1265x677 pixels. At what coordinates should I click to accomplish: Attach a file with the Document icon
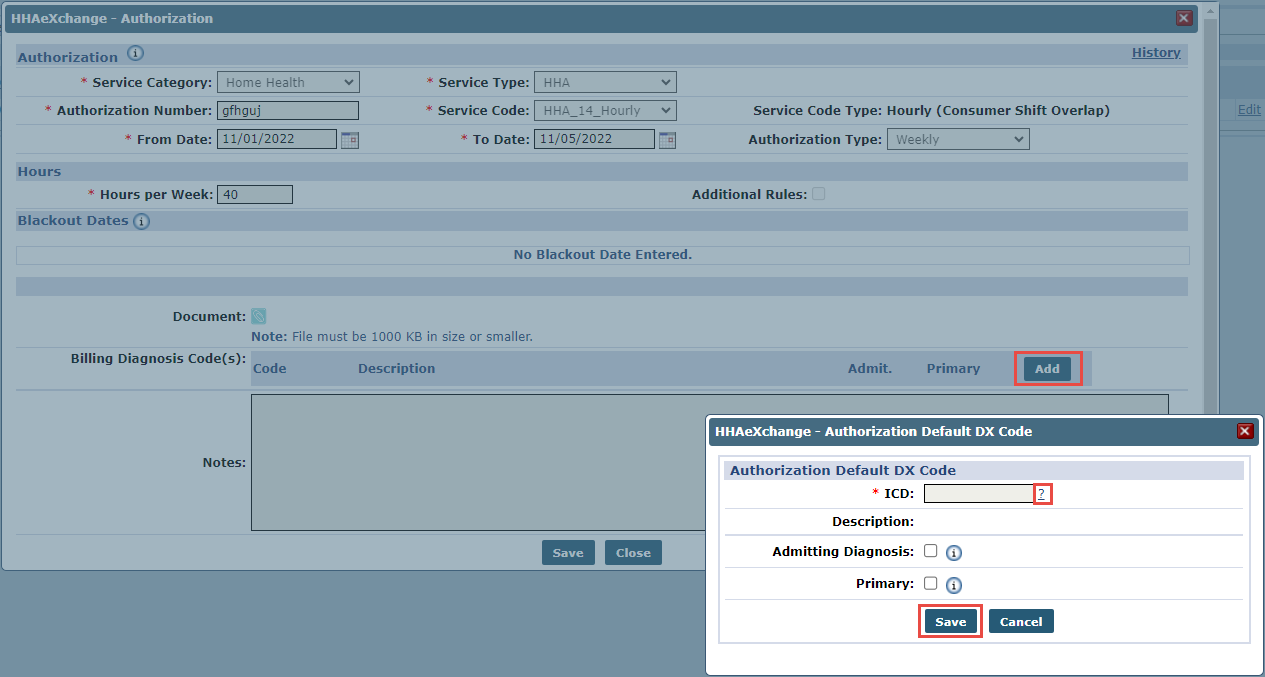(x=259, y=316)
